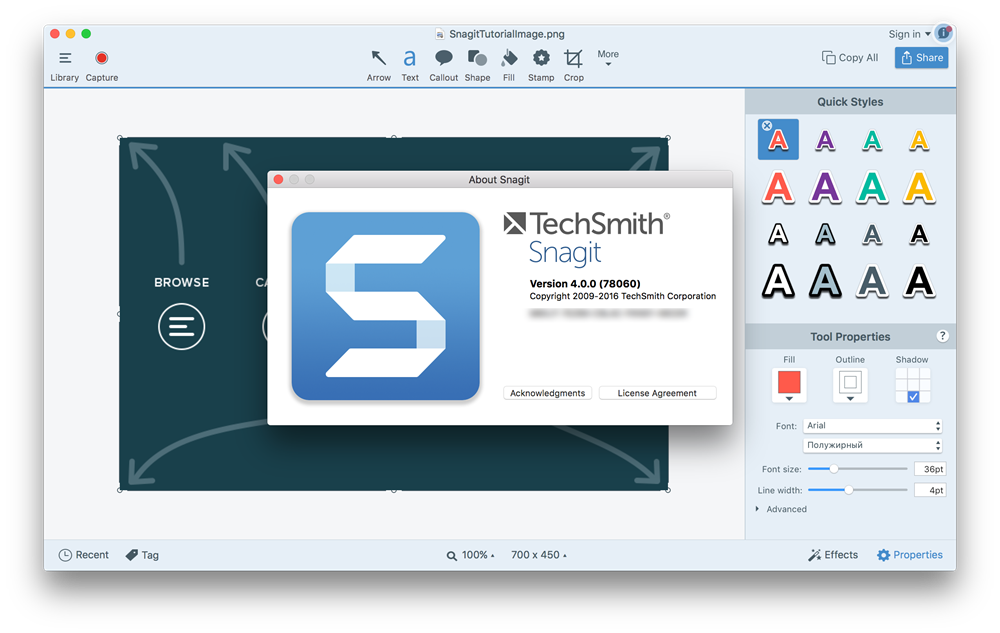Open the More tools dropdown
Viewport: 1000px width, 633px height.
click(608, 57)
